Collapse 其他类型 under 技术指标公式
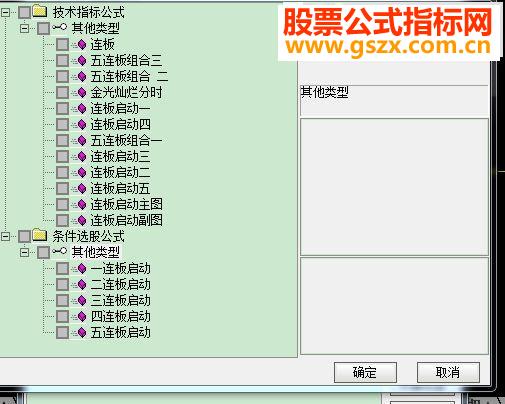Screen dimensions: 505x404 click(x=24, y=28)
